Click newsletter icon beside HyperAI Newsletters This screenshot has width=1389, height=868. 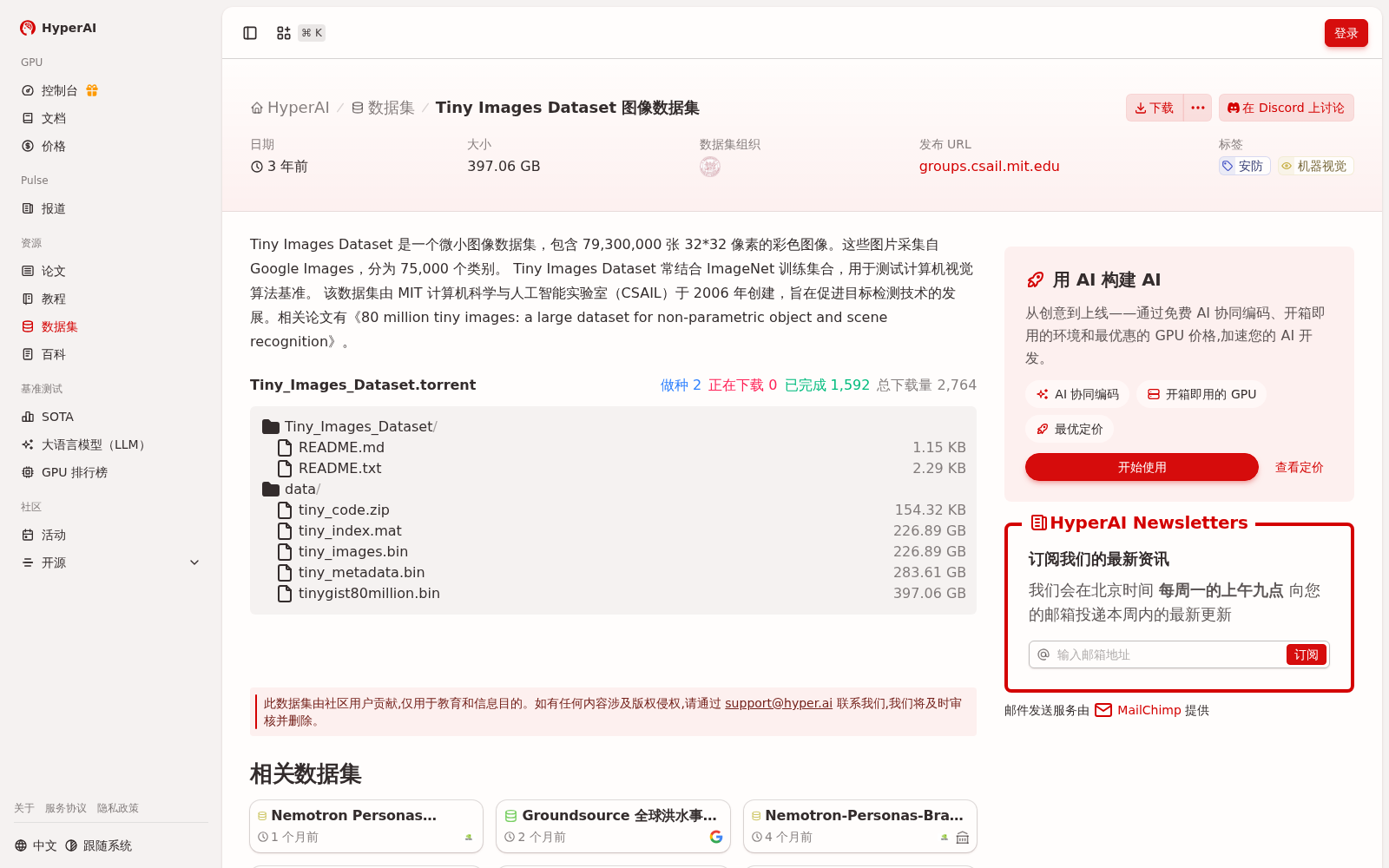(x=1038, y=523)
